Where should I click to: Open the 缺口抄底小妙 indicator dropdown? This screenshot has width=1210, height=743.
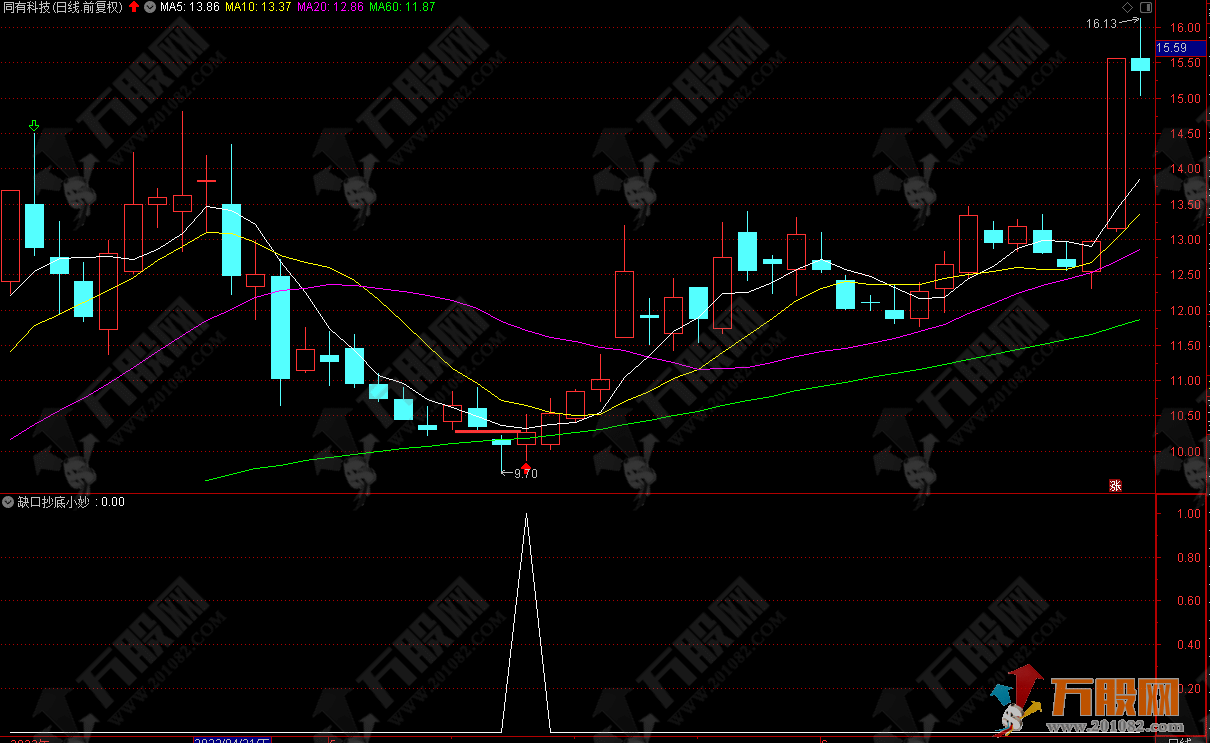[9, 502]
